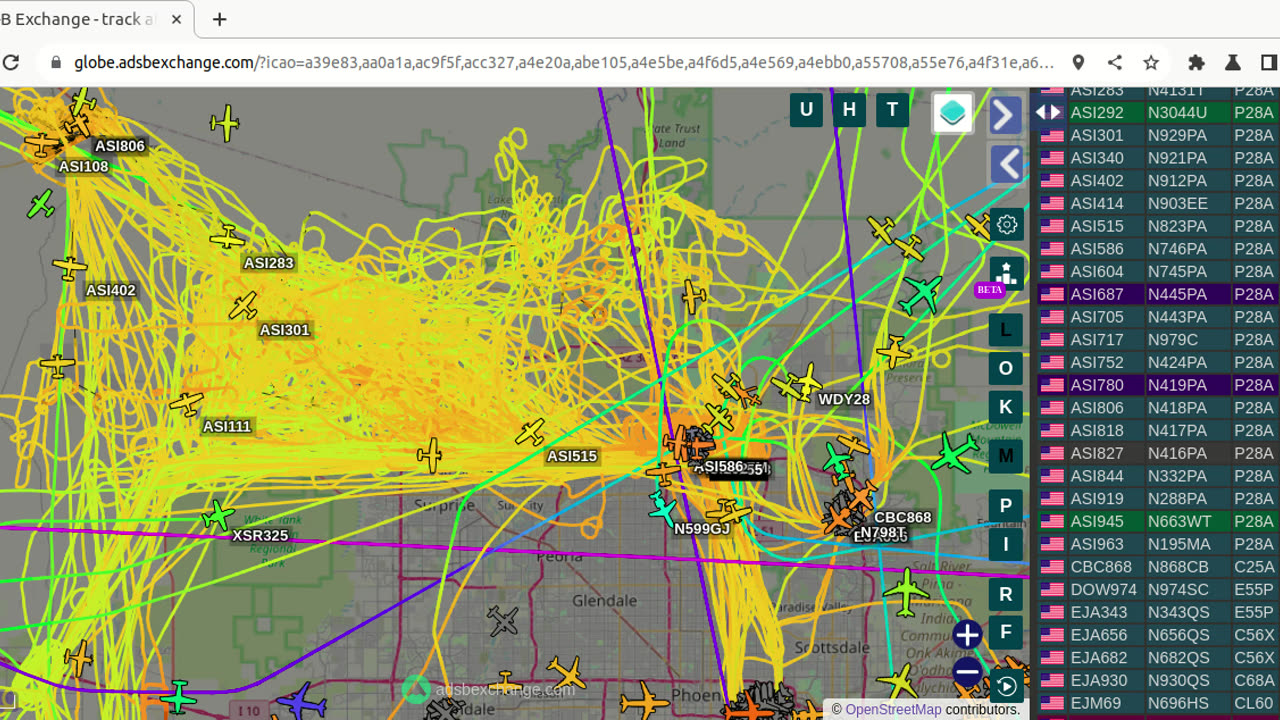Toggle the K map button

click(1006, 407)
